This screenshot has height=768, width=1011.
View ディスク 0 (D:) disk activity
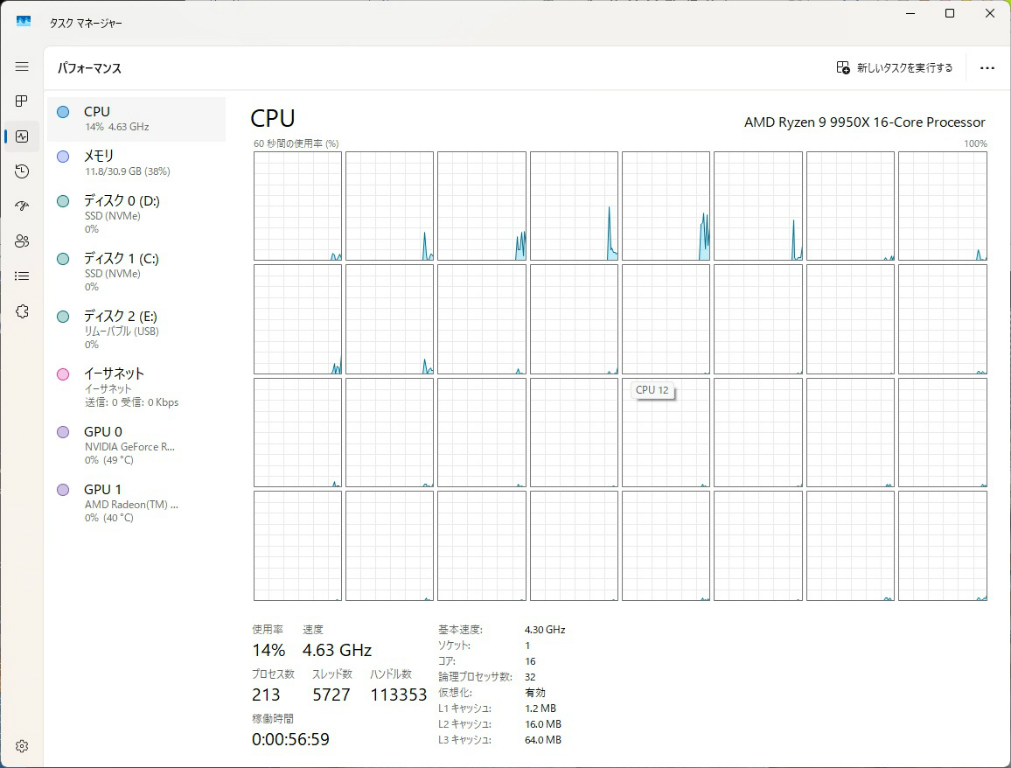point(135,213)
